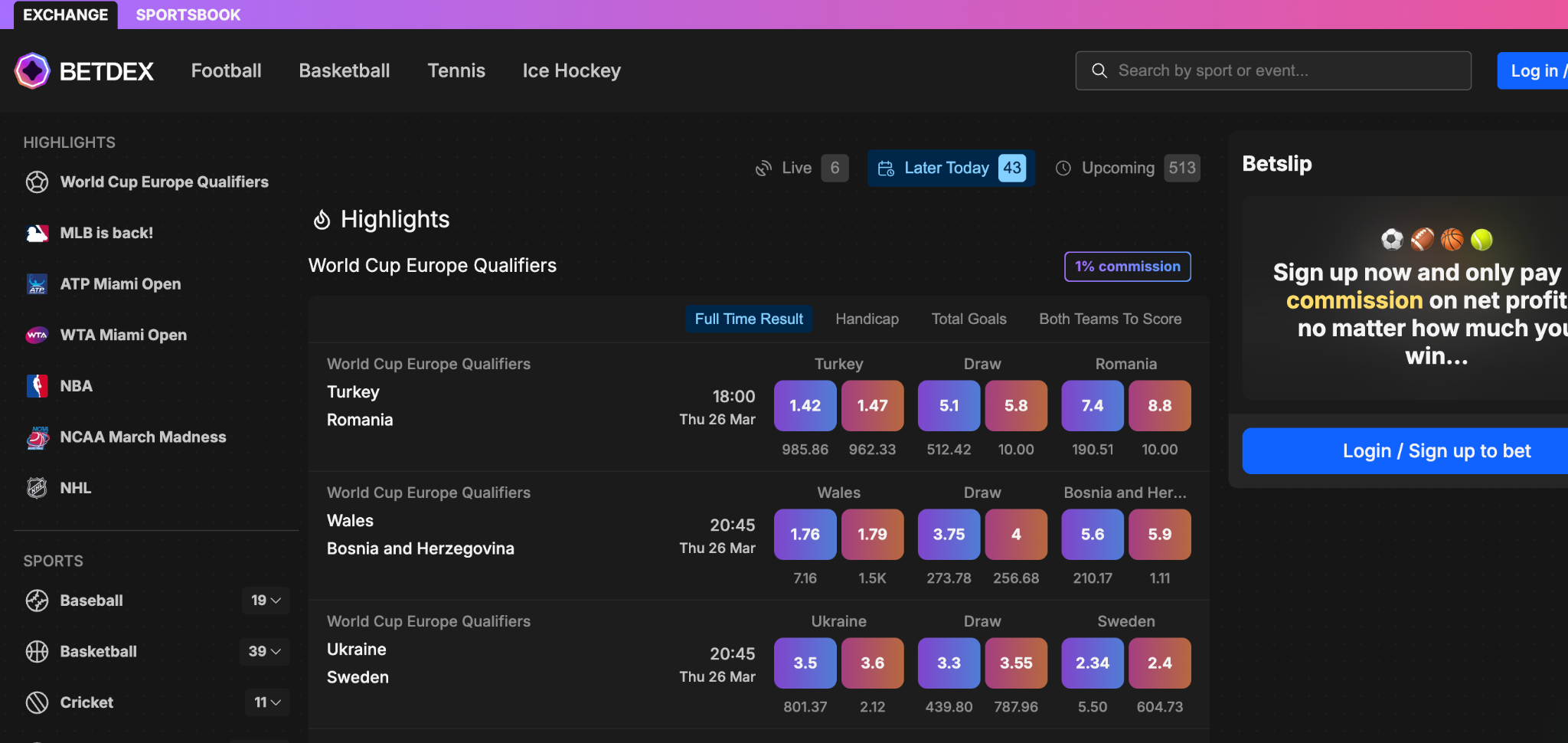
Task: Click the NCAA March Madness logo icon
Action: coord(37,437)
